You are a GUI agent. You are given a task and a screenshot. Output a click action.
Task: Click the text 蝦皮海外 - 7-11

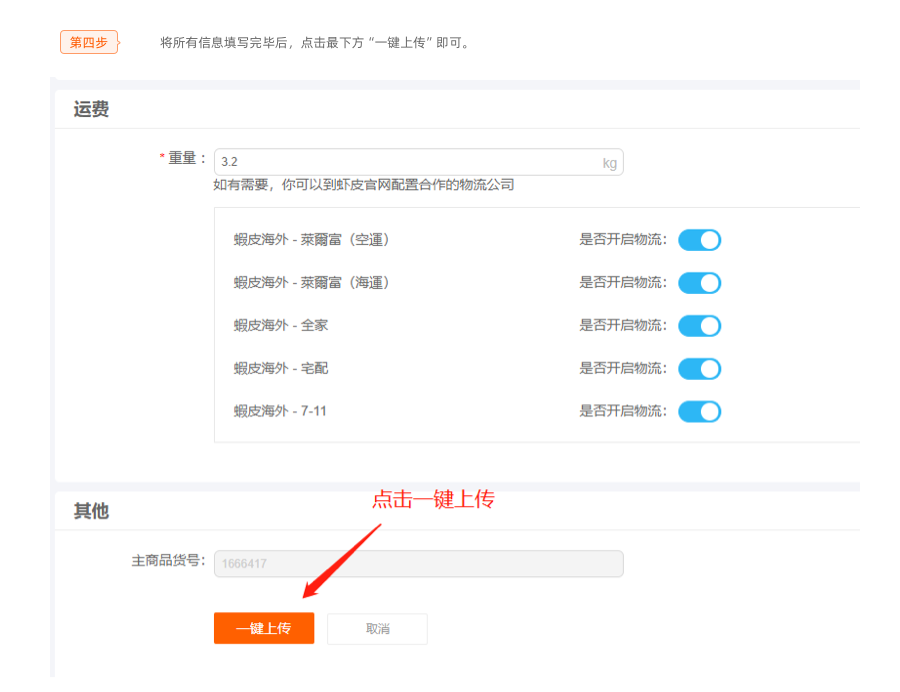280,411
